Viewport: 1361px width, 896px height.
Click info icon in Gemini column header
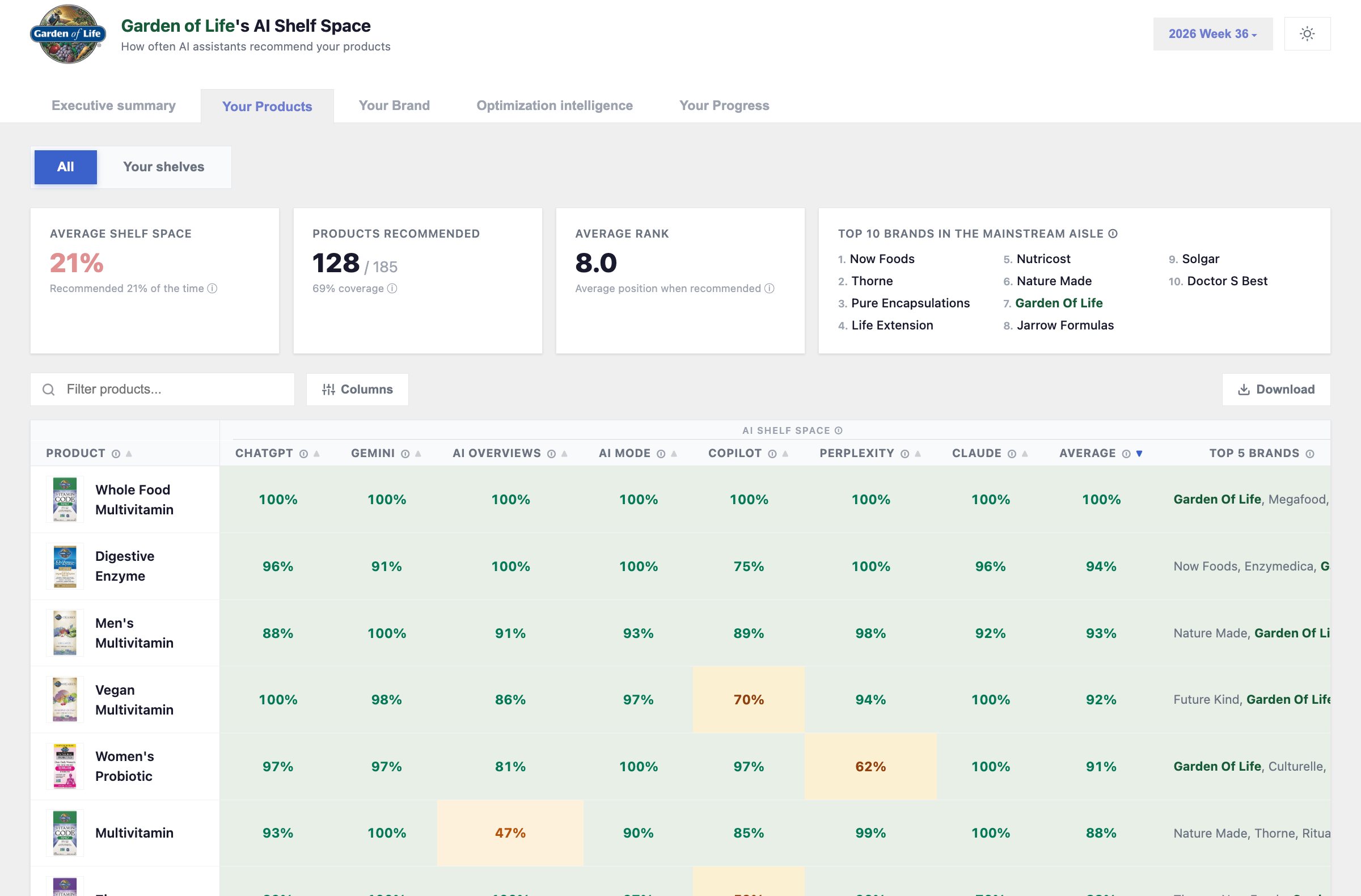(x=405, y=454)
